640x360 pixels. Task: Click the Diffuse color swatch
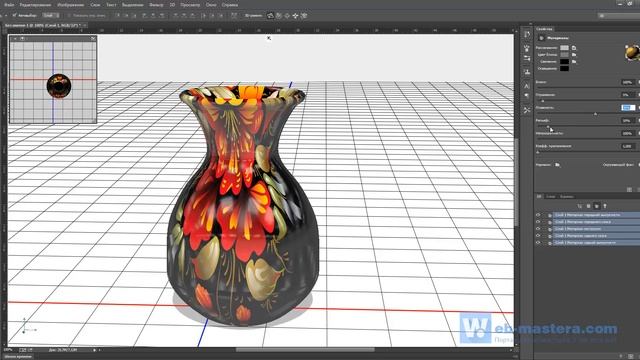(x=564, y=48)
